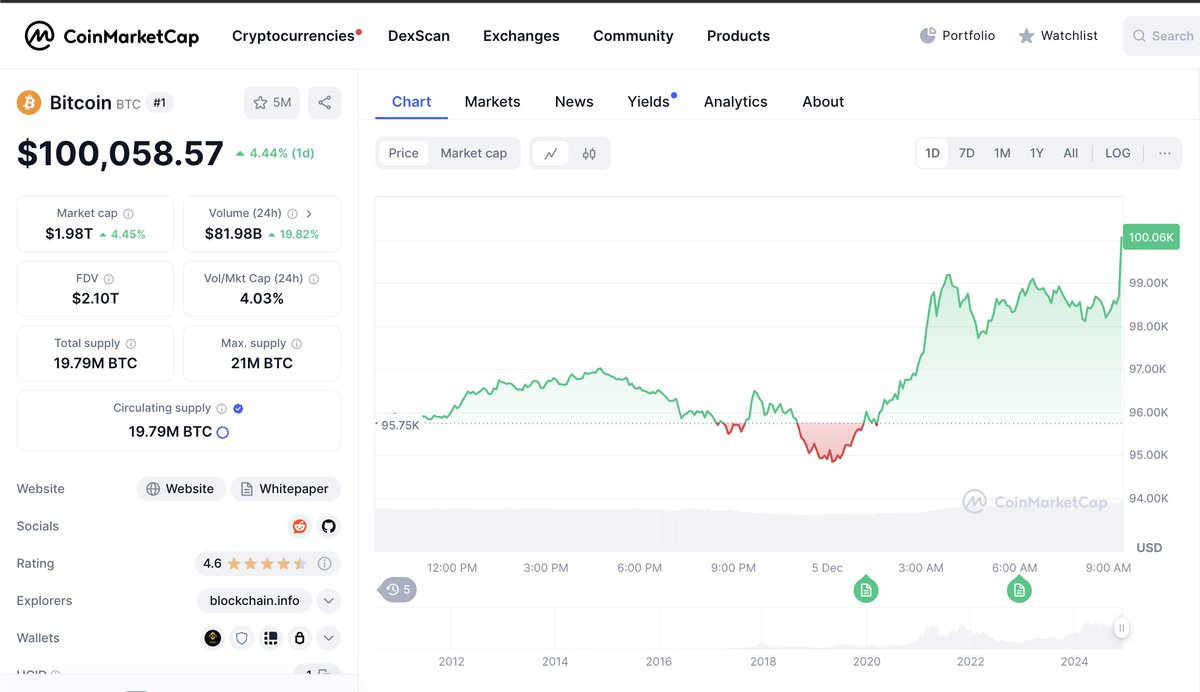Open Exchanges navigation menu
This screenshot has width=1200, height=692.
coord(521,36)
